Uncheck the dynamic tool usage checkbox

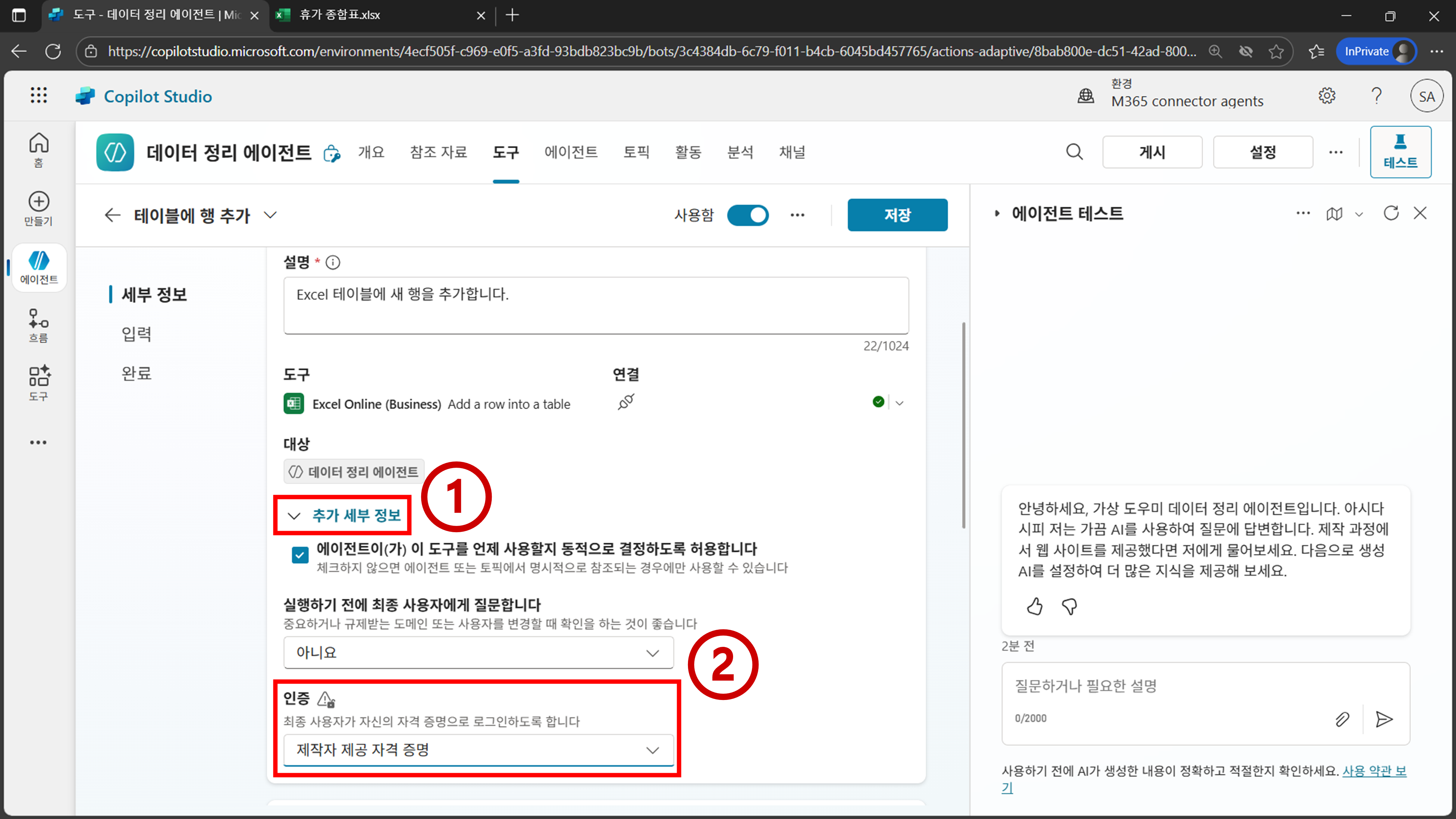(300, 554)
